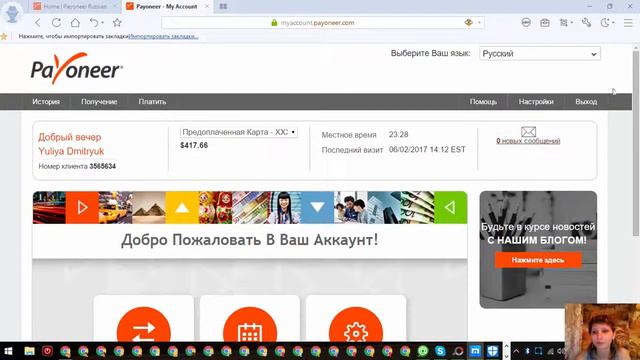
Task: Click the matryoshka dolls banner thumbnail
Action: click(x=215, y=207)
